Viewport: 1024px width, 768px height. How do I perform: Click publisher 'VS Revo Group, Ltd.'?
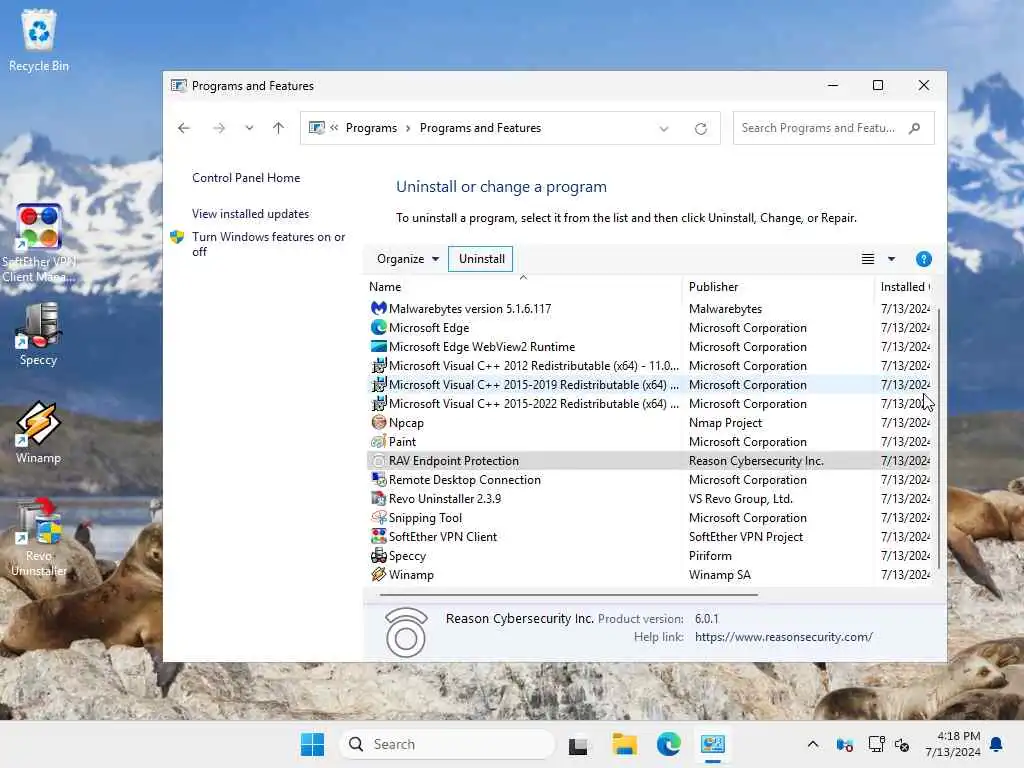[x=741, y=498]
